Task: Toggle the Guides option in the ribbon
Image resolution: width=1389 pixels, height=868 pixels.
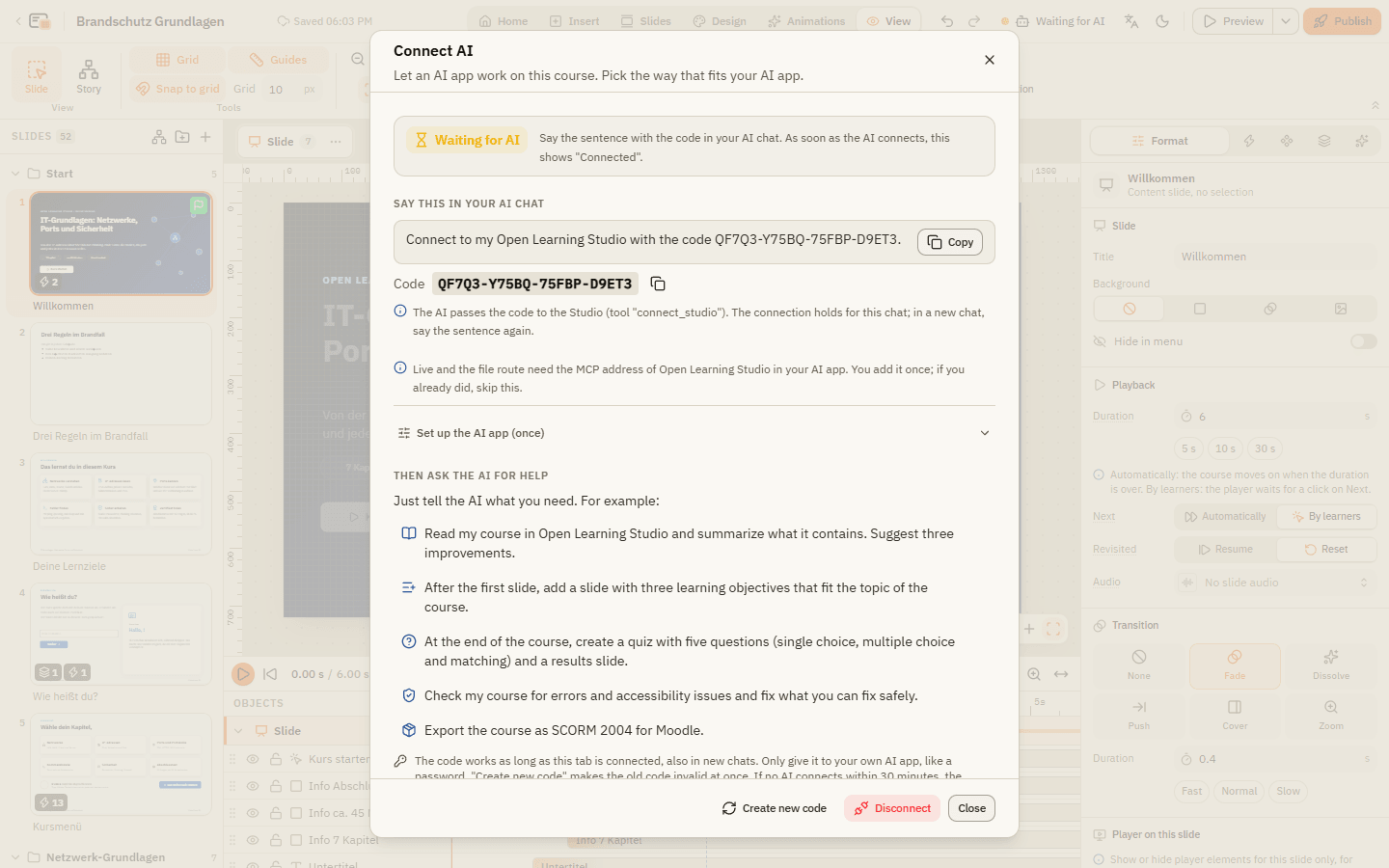Action: (x=278, y=60)
